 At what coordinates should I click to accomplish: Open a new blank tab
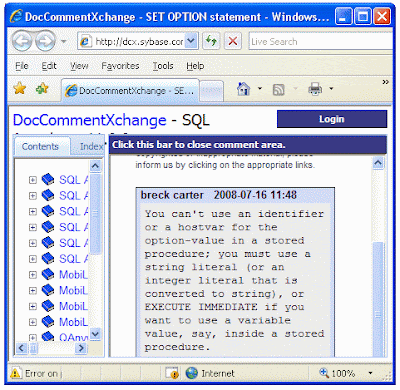pos(211,90)
